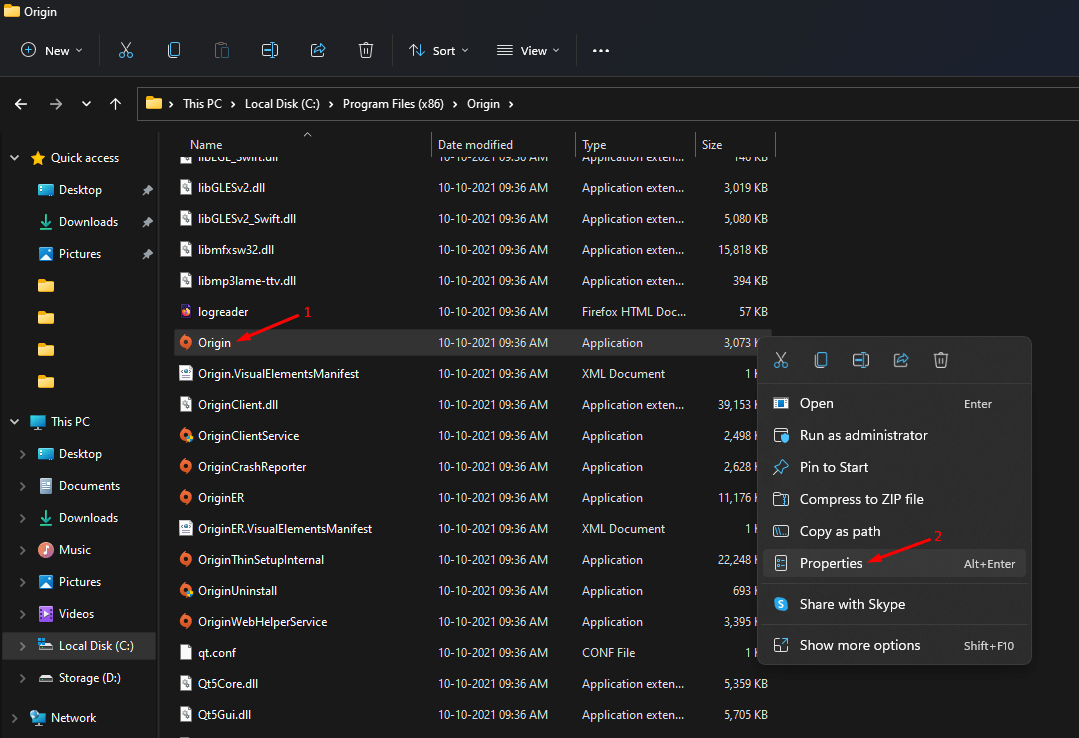Sort by the Name column header

point(206,145)
